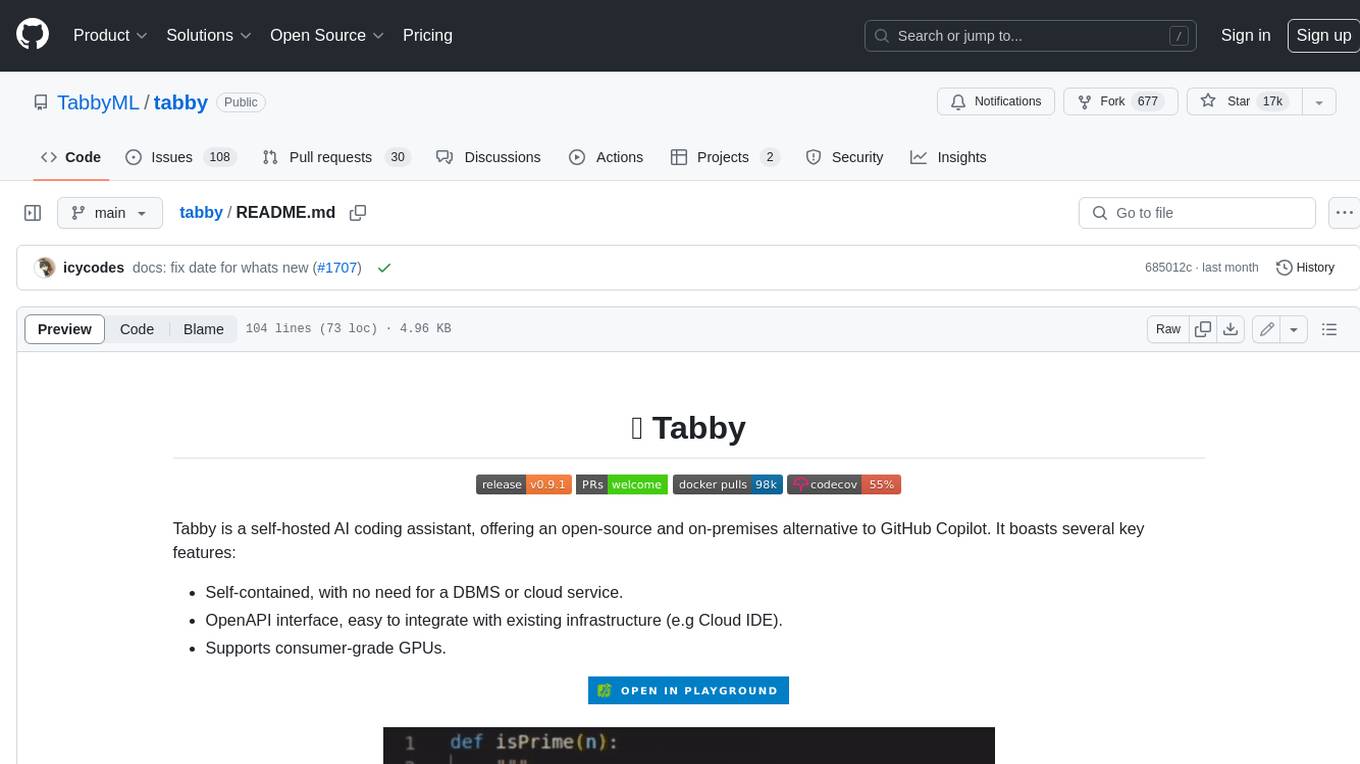Screen dimensions: 1360x764
Task: Click the isPrime code demo image
Action: point(688,745)
